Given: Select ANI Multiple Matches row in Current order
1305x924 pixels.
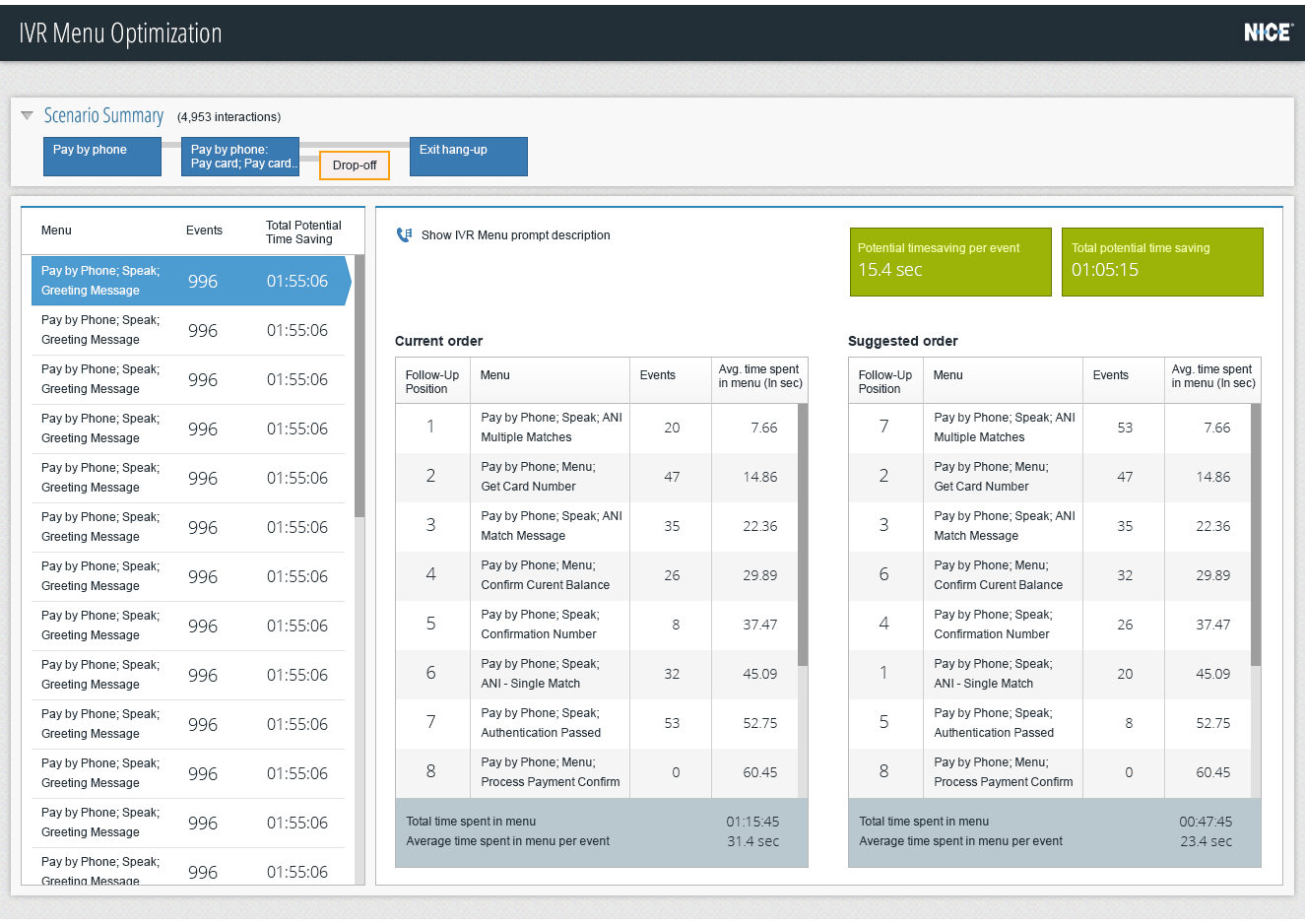Looking at the screenshot, I should (597, 429).
